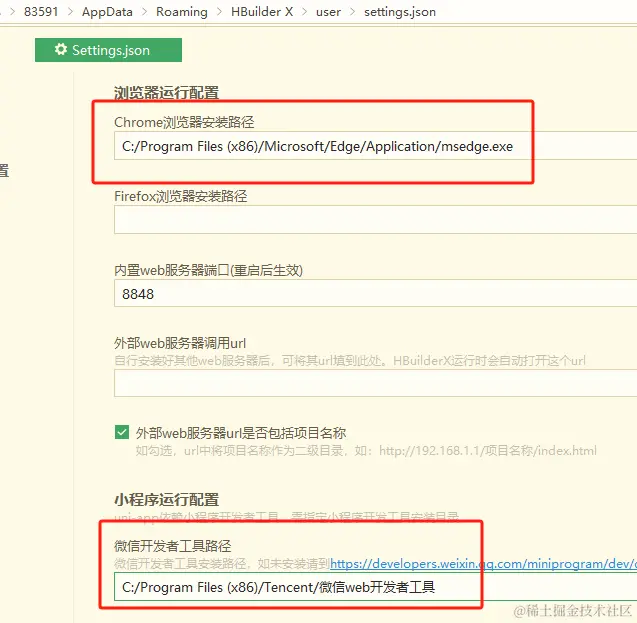The height and width of the screenshot is (623, 637).
Task: Click the 外部web服务器url是否包括项目名称 label
Action: 241,433
